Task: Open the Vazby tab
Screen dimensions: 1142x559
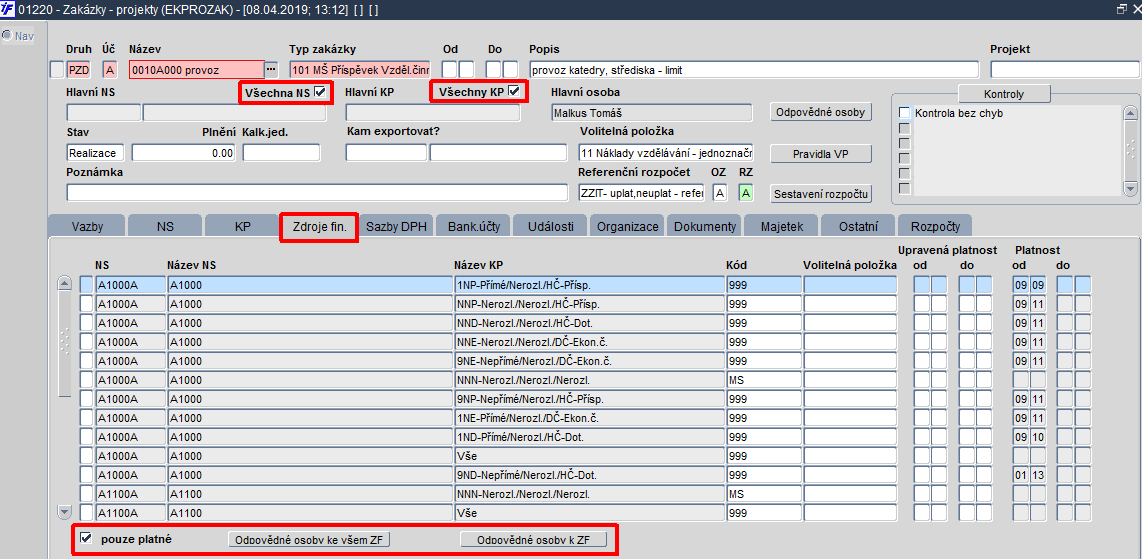Action: coord(87,226)
